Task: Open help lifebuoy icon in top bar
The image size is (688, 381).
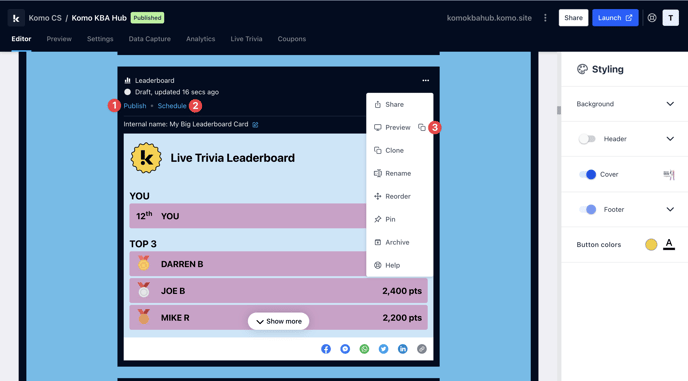Action: pyautogui.click(x=652, y=18)
